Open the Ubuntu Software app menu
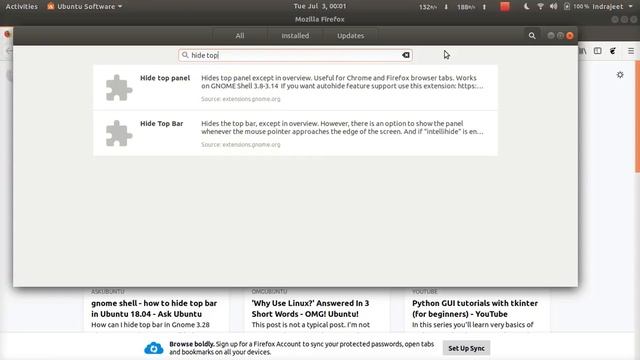Screen dimensions: 640x360 [85, 7]
